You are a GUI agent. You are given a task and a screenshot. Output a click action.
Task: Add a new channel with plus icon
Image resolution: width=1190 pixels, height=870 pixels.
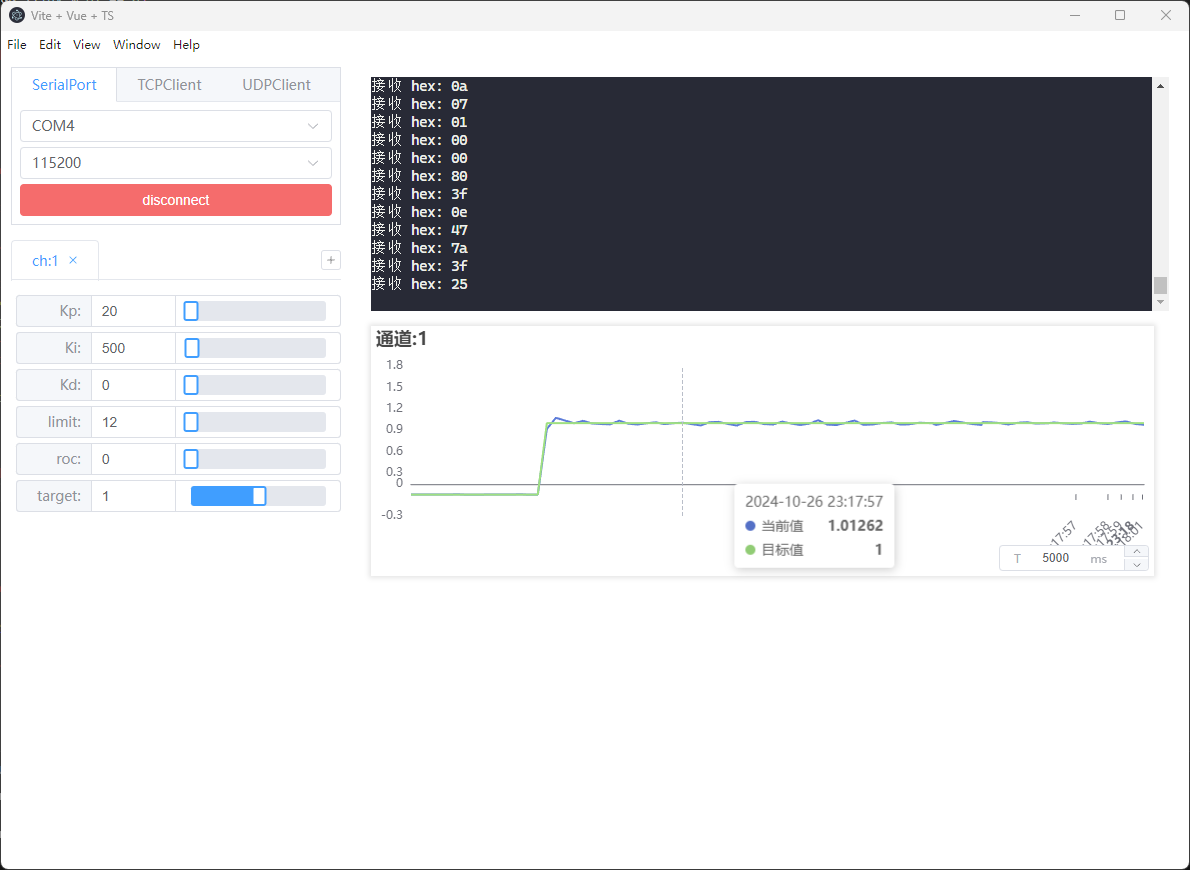pyautogui.click(x=331, y=260)
